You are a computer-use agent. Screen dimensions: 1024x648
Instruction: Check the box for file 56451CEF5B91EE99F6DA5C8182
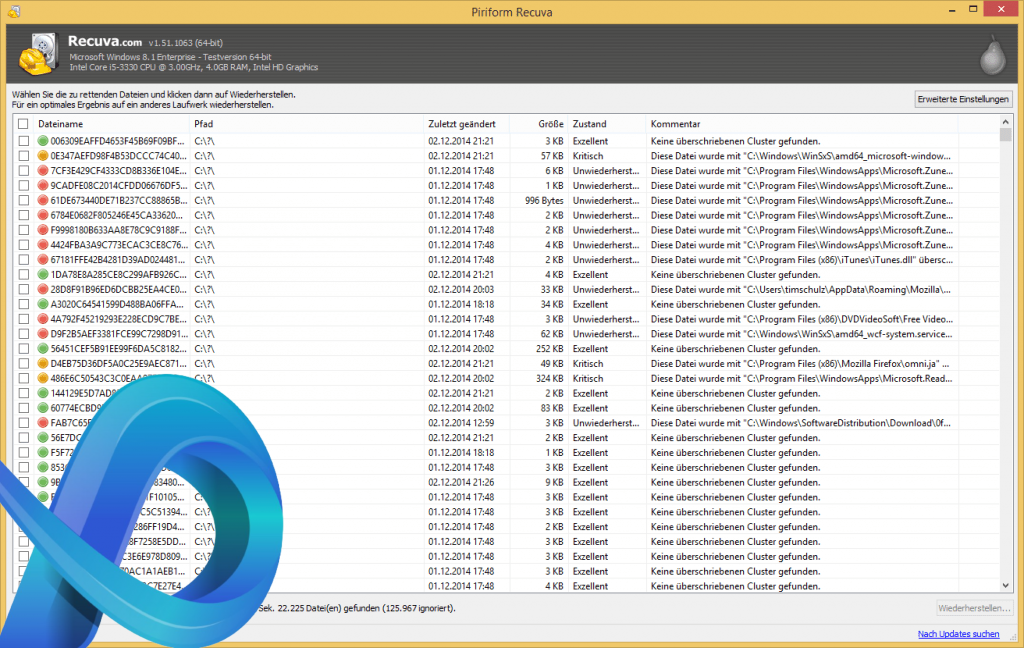coord(24,349)
